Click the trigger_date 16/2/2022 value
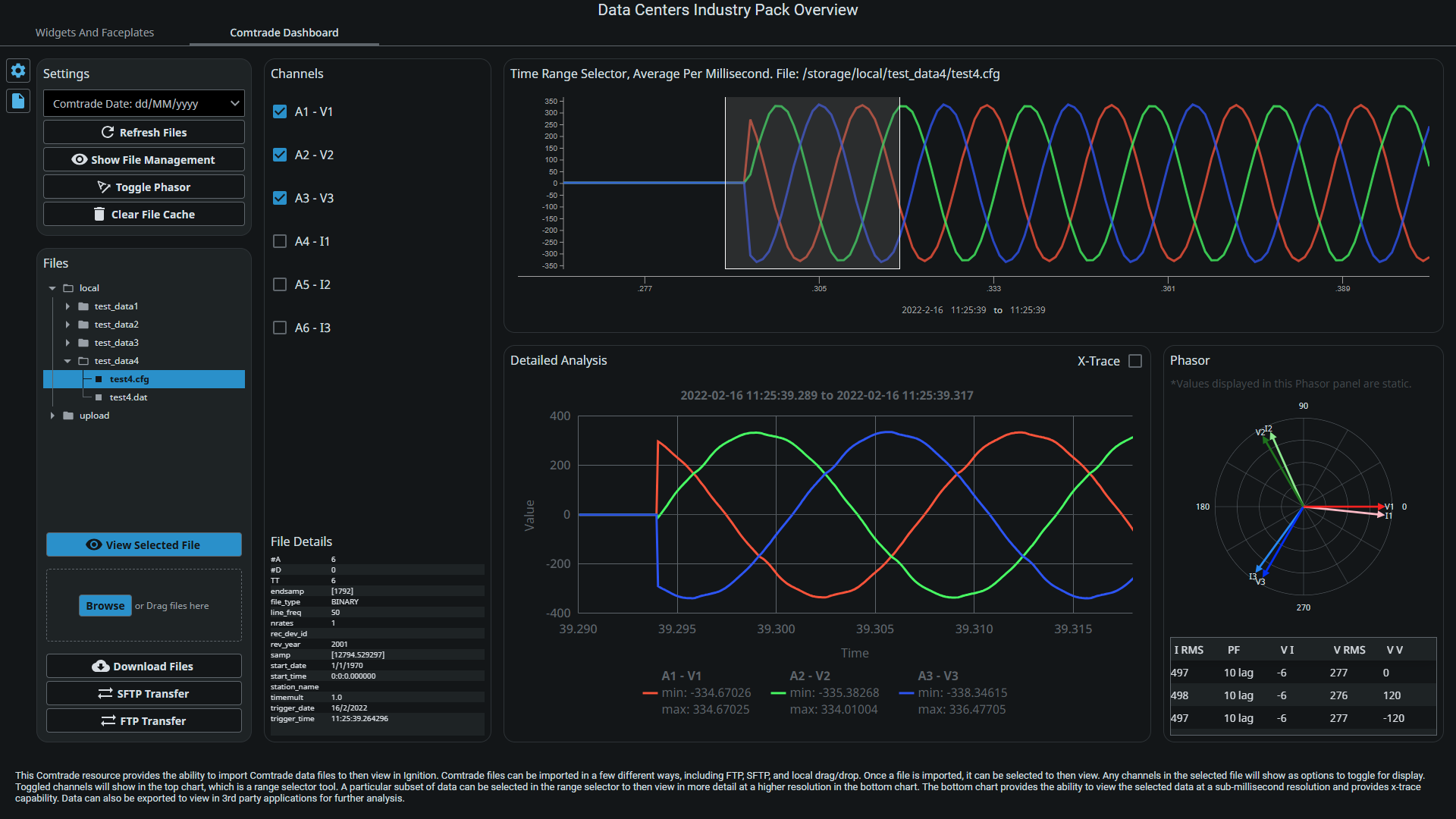The height and width of the screenshot is (819, 1456). (x=349, y=708)
